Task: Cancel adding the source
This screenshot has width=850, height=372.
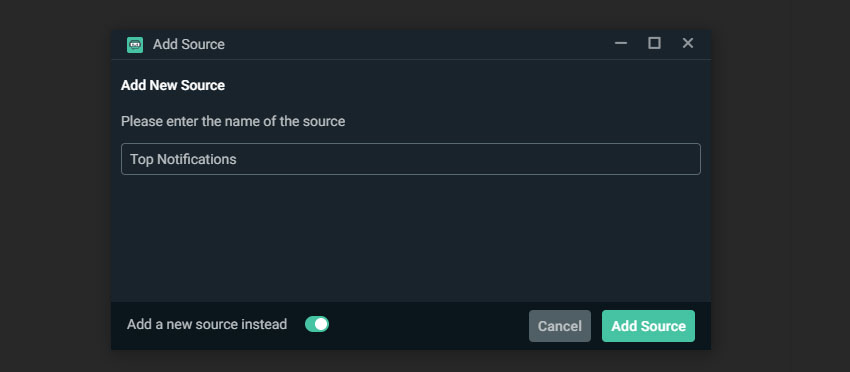Action: [560, 326]
